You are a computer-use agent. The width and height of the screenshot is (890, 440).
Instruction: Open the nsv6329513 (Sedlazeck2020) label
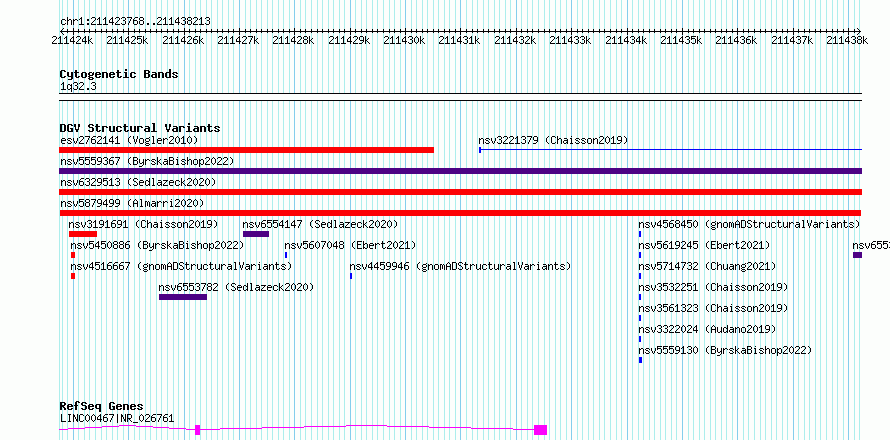tap(138, 182)
